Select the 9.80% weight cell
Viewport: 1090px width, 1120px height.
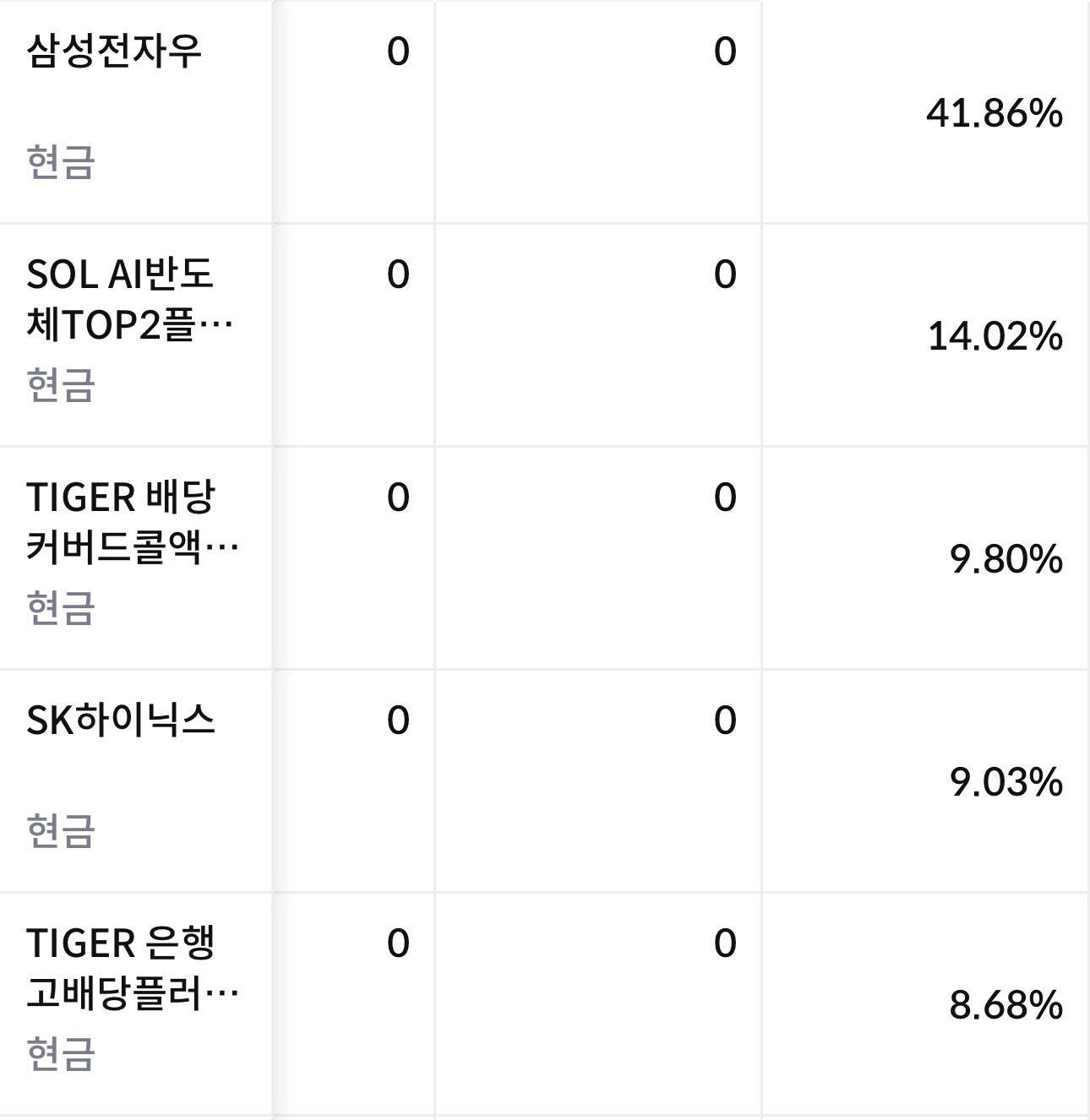[1006, 558]
